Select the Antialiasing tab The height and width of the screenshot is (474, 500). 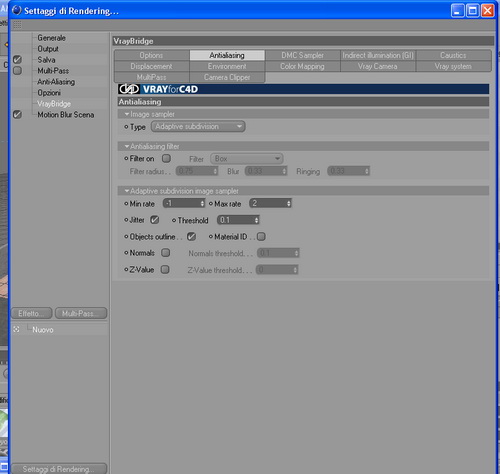[x=227, y=55]
